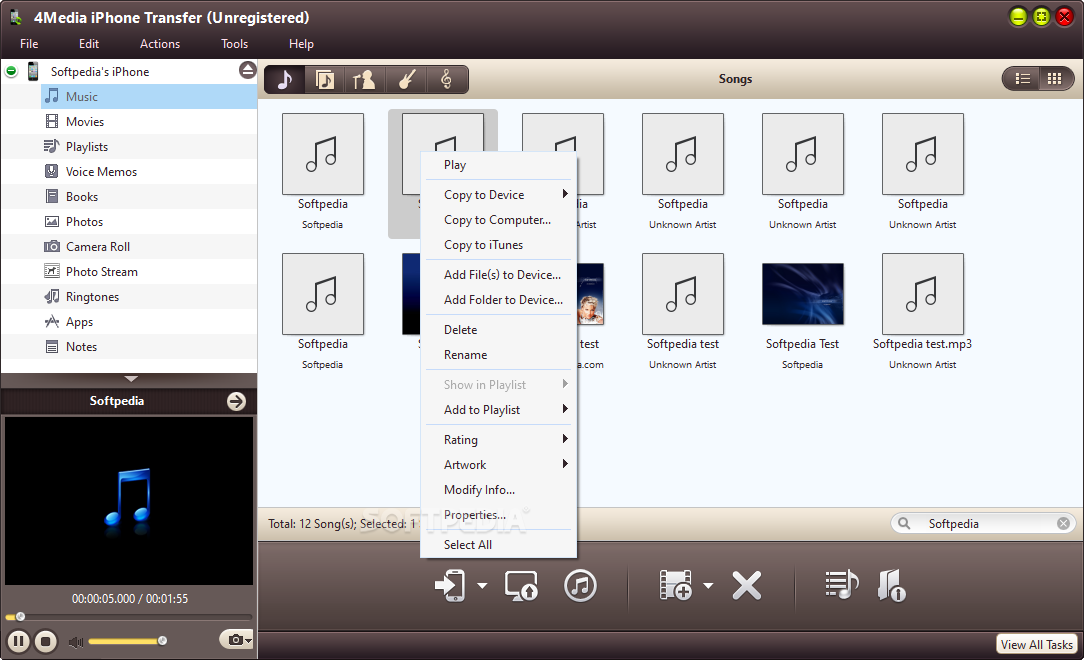Switch to the Composers treble clef tab

click(447, 79)
